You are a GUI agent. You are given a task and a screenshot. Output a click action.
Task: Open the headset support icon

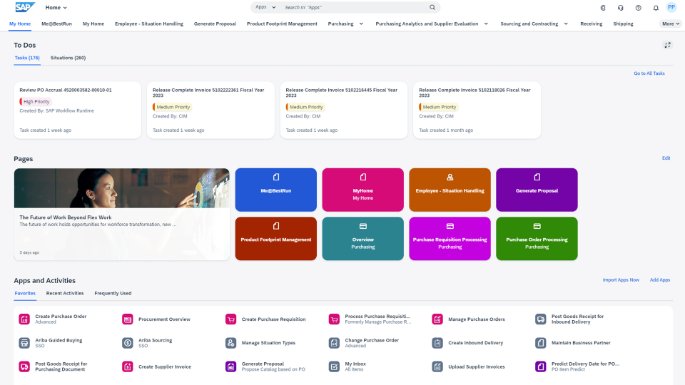(x=620, y=8)
